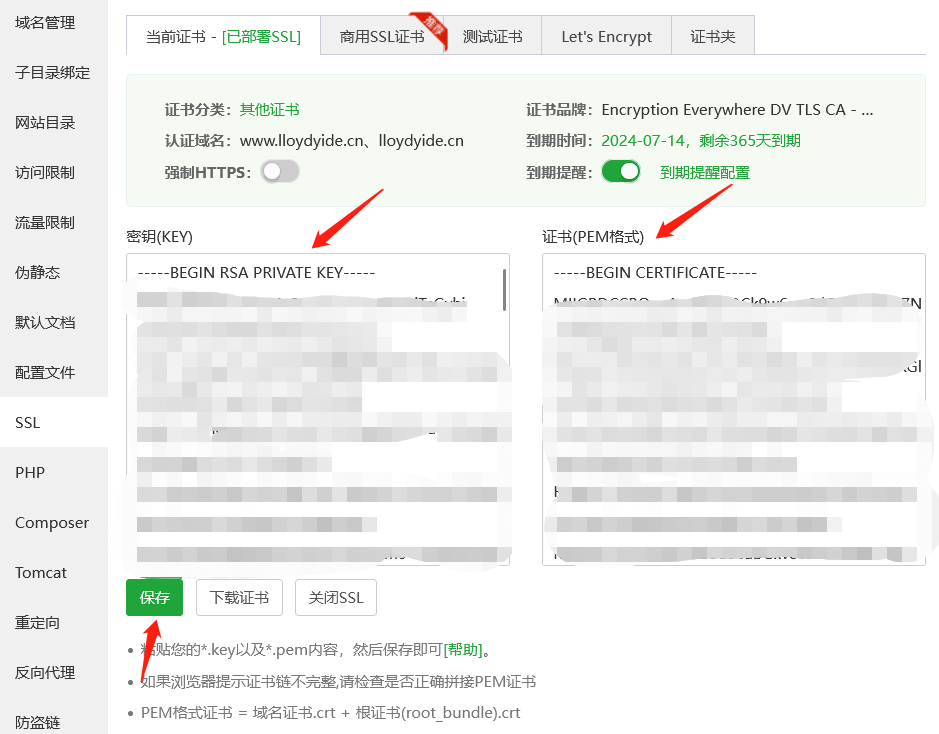Switch to the 证书夹 tab

712,37
